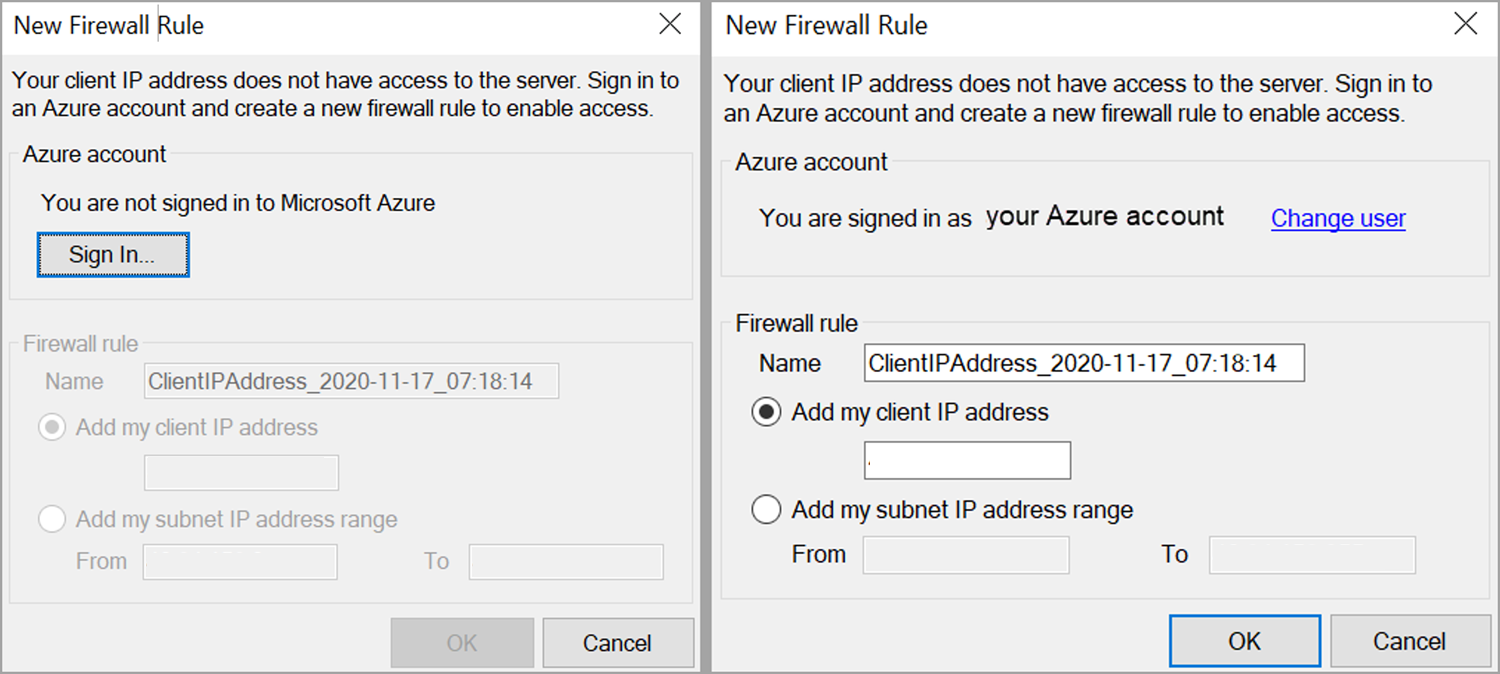Close the dialog showing Change user link
Image resolution: width=1500 pixels, height=674 pixels.
tap(1465, 24)
